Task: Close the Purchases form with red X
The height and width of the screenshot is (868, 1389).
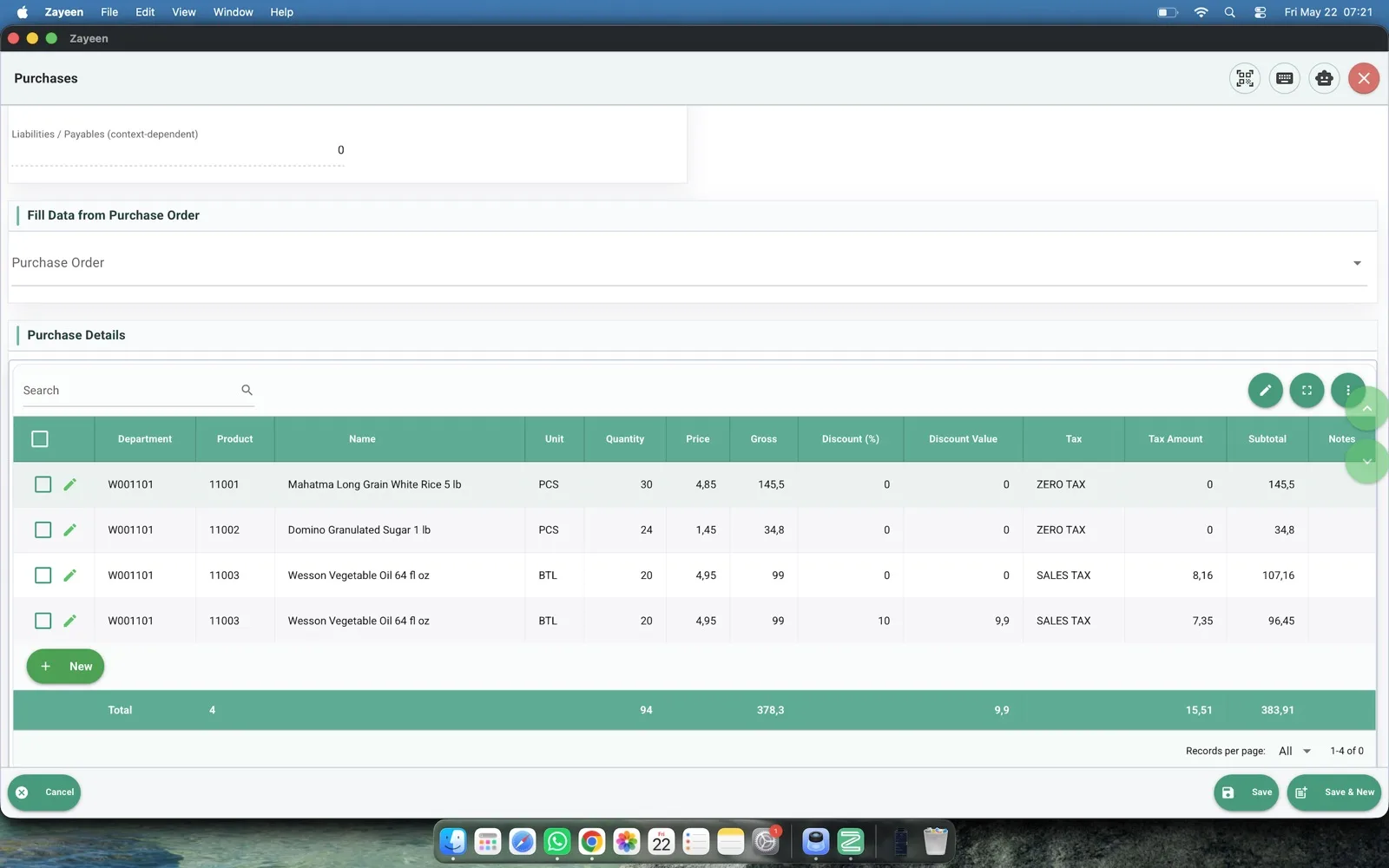Action: (x=1364, y=78)
